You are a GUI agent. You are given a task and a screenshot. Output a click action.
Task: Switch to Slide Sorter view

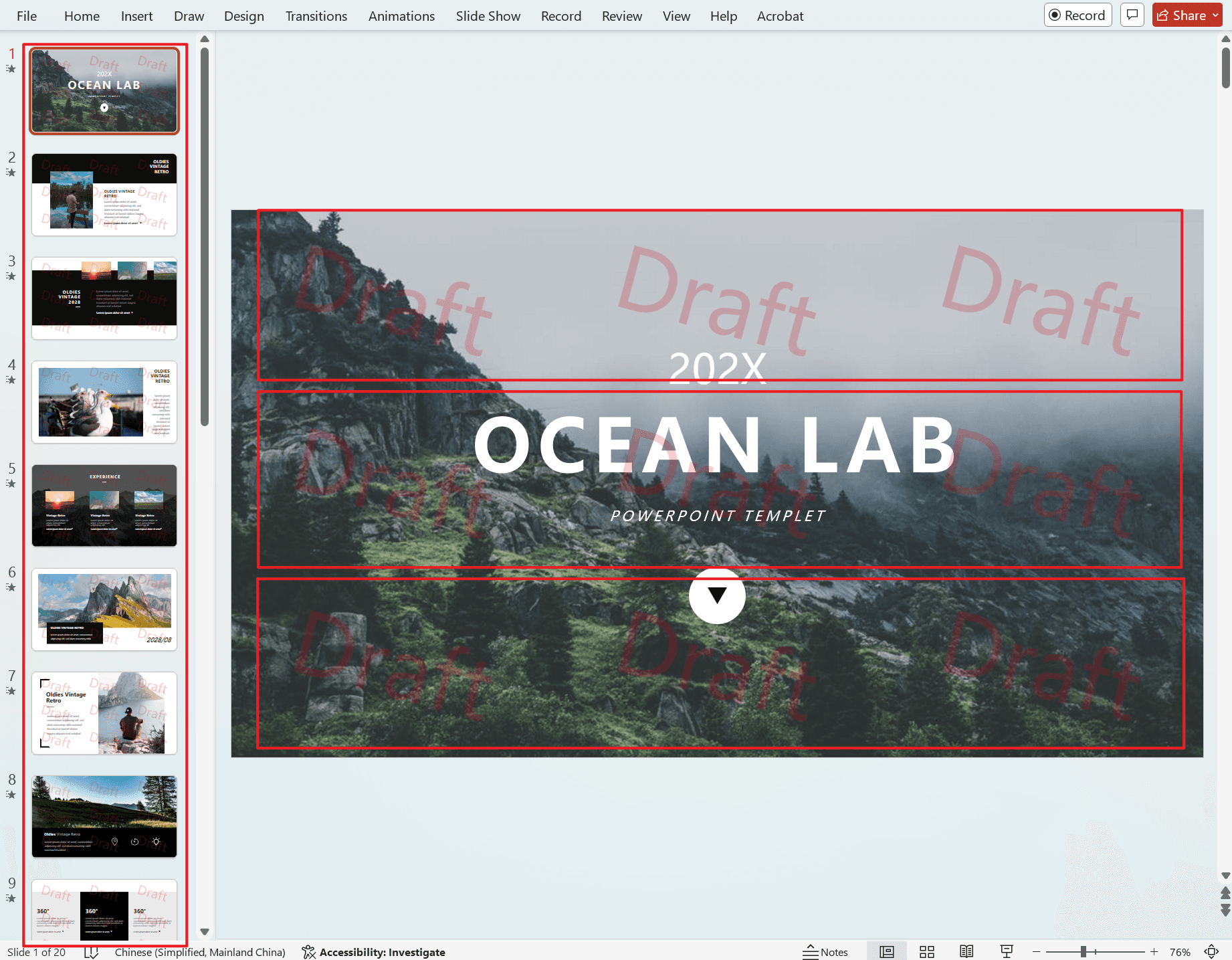click(927, 952)
